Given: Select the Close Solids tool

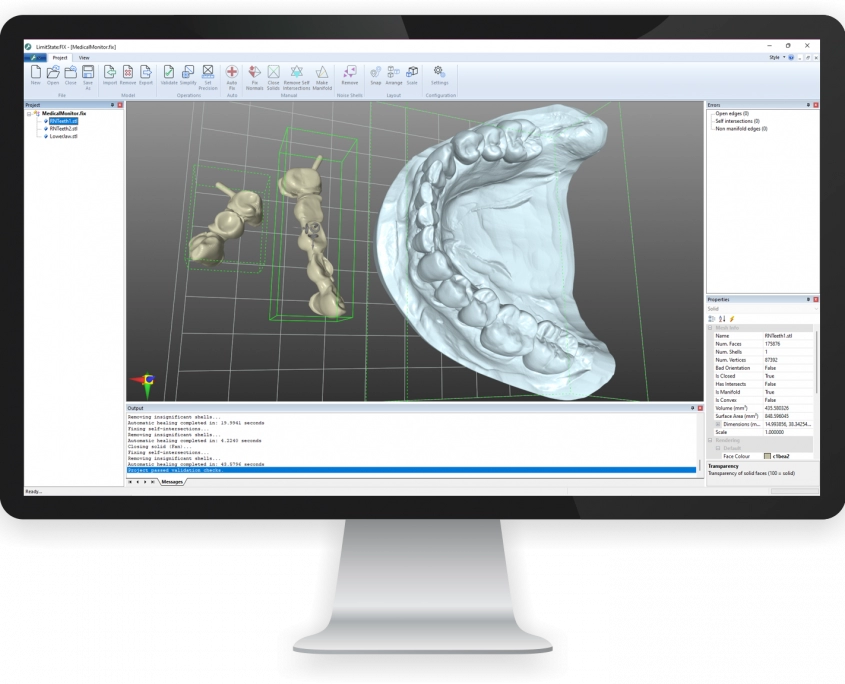Looking at the screenshot, I should 273,74.
